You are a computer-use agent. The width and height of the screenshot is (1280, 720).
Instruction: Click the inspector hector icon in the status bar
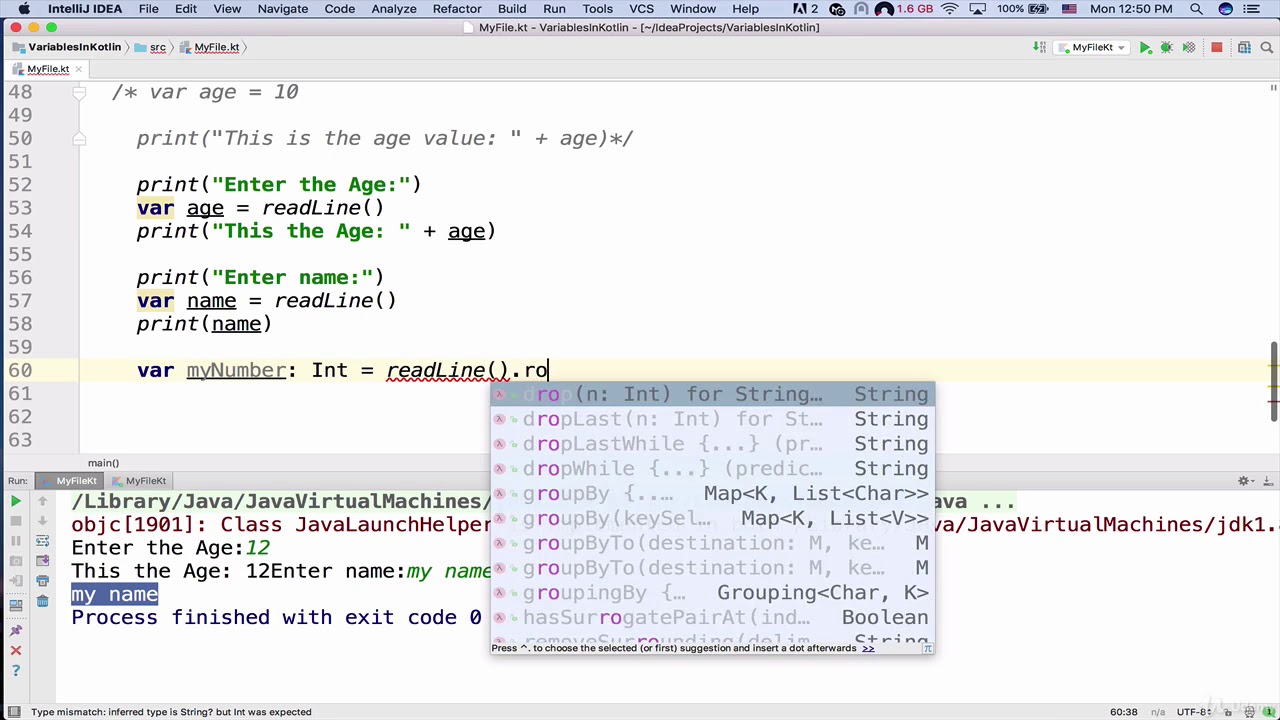tap(1251, 712)
